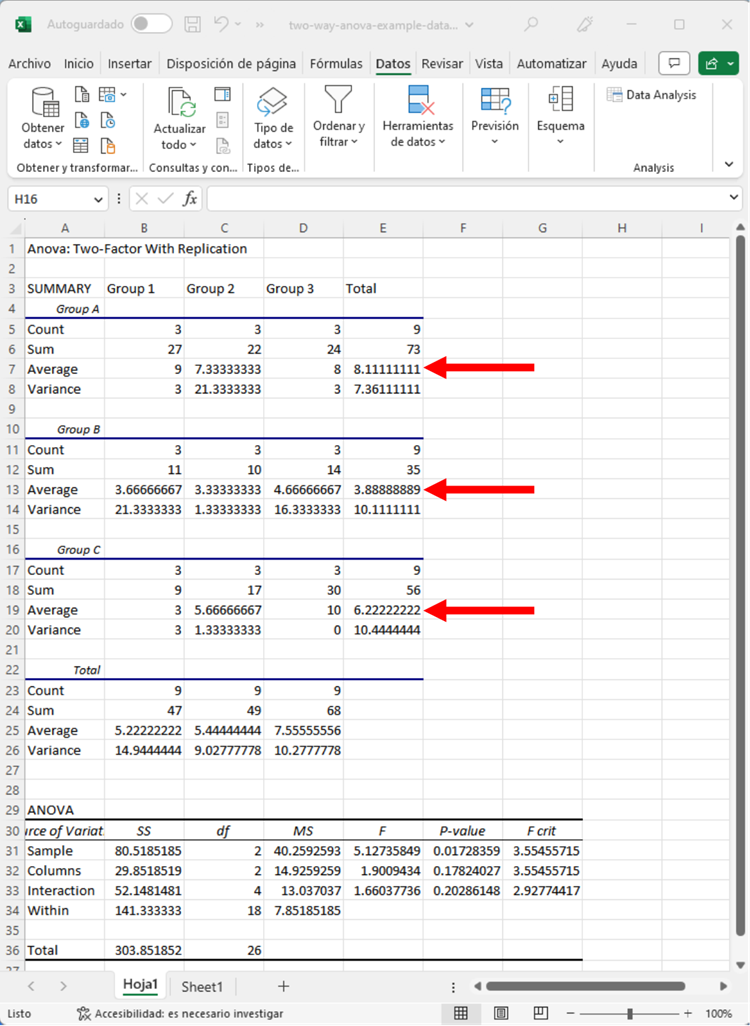
Task: Expand the Tipo de datos gallery
Action: click(273, 135)
